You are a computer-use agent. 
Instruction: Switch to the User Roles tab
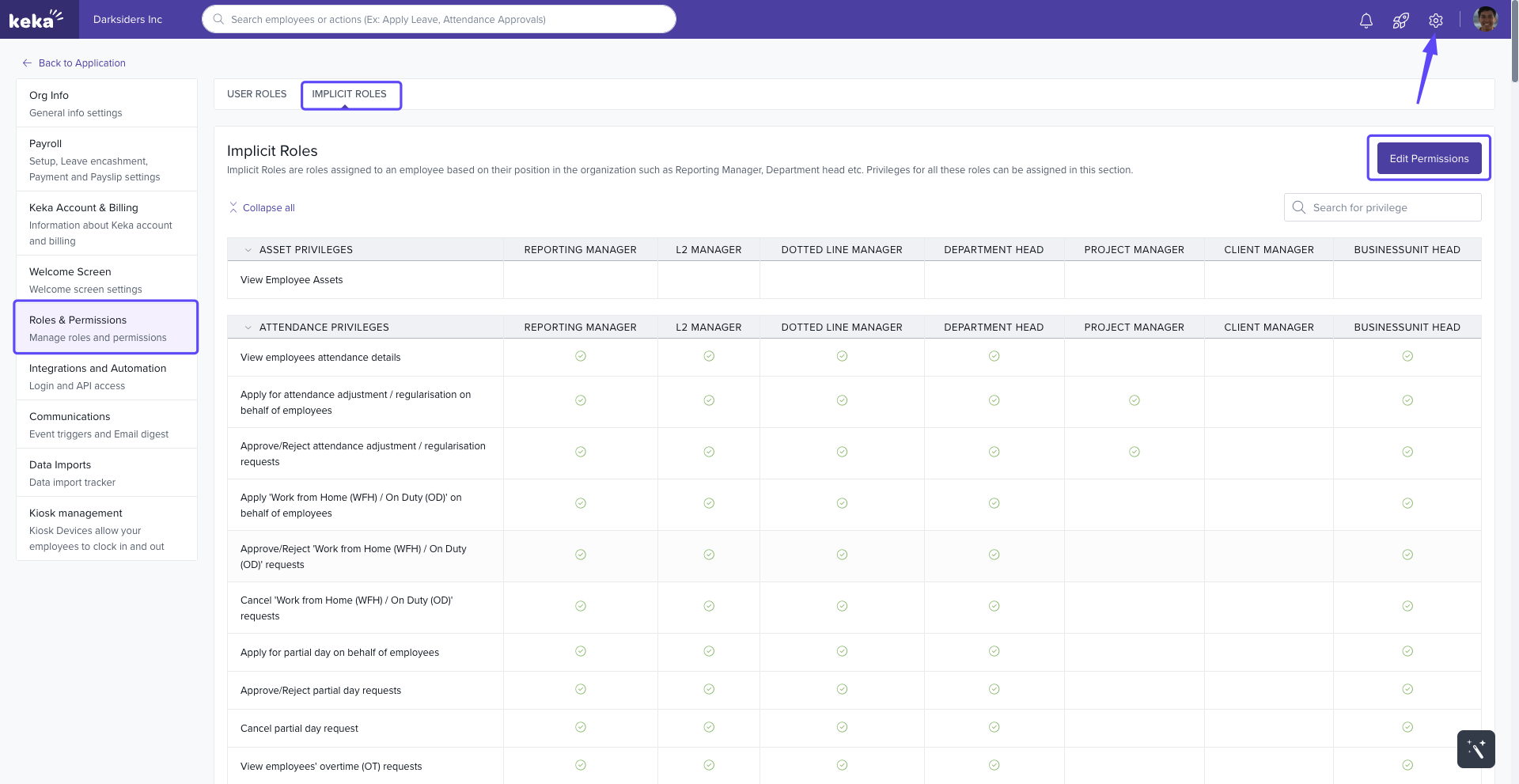click(x=256, y=94)
